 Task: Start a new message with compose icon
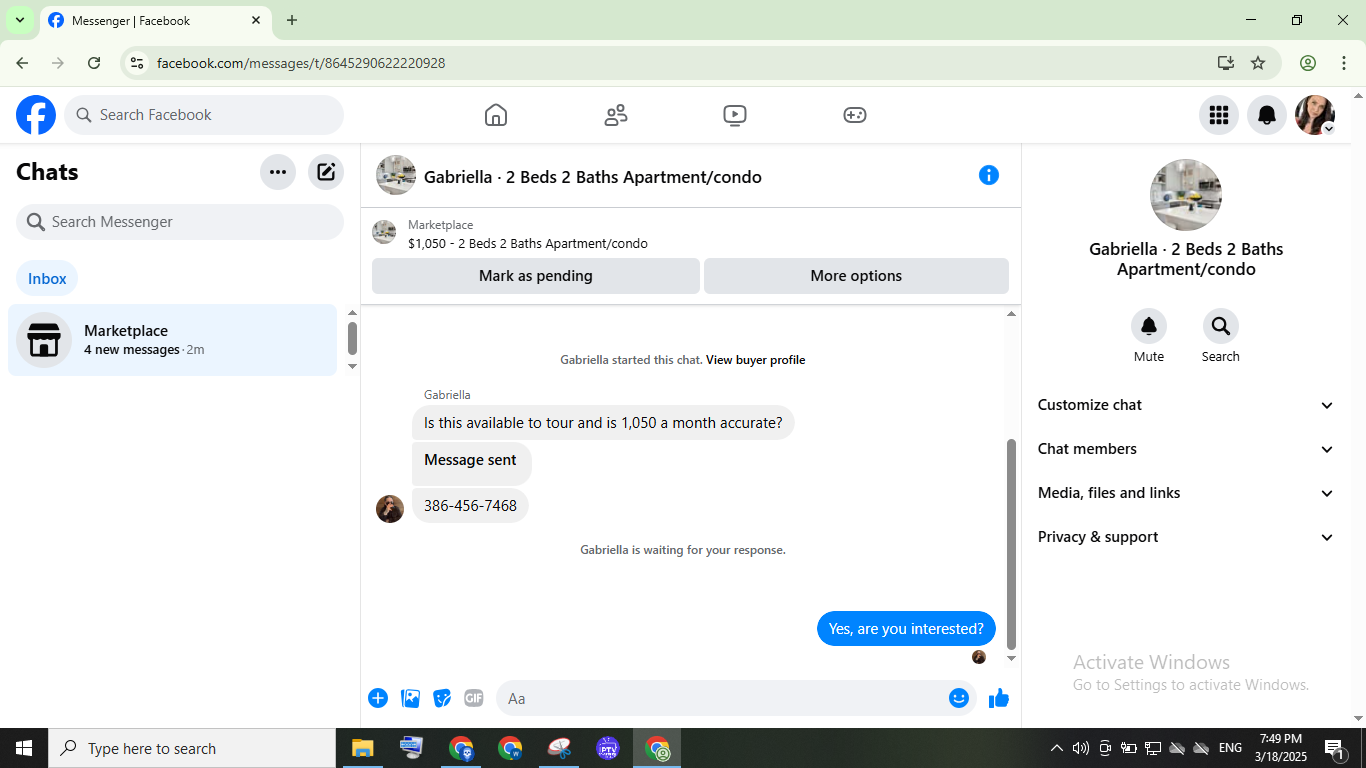point(326,172)
